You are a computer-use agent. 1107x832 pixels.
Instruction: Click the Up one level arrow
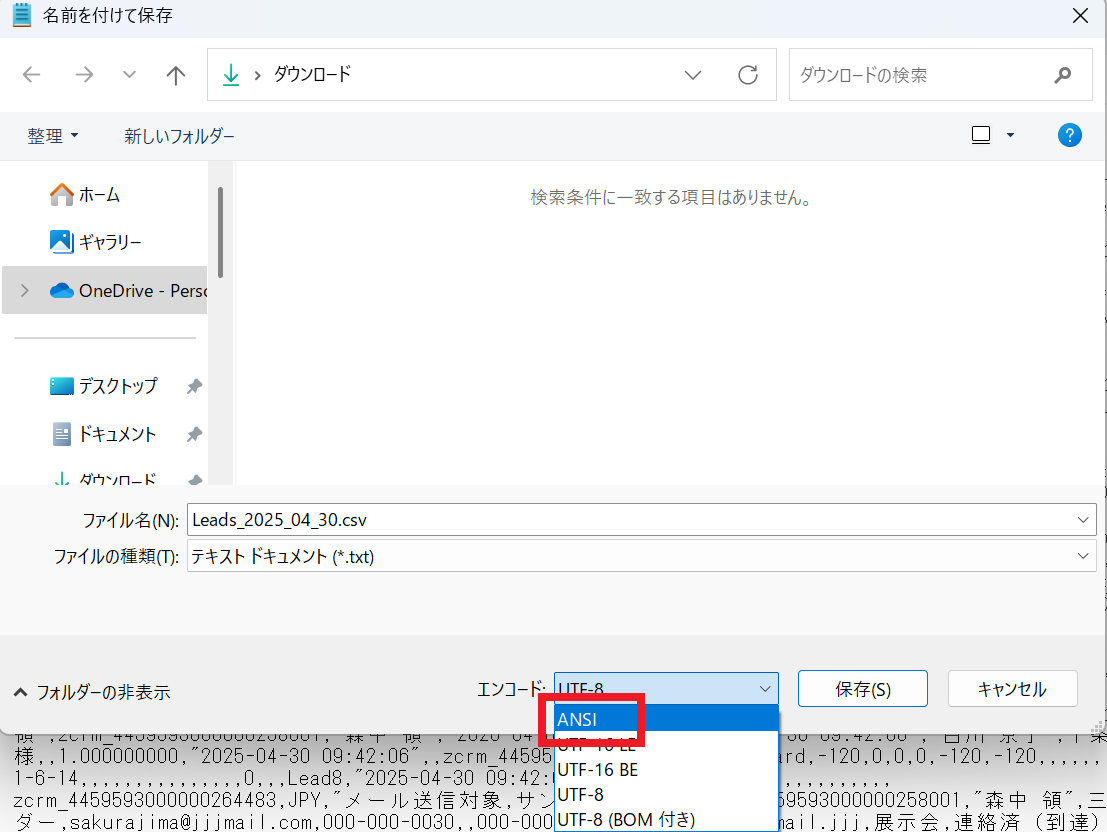(176, 75)
